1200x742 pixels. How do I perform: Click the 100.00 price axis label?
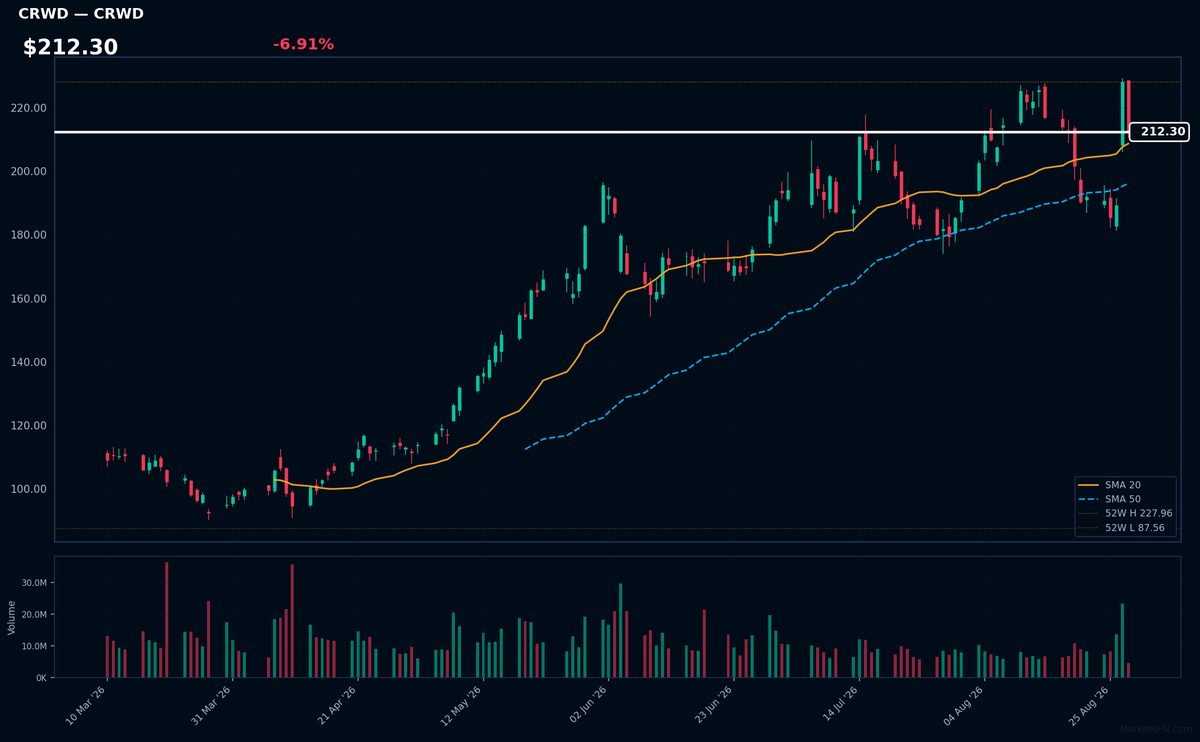(30, 489)
